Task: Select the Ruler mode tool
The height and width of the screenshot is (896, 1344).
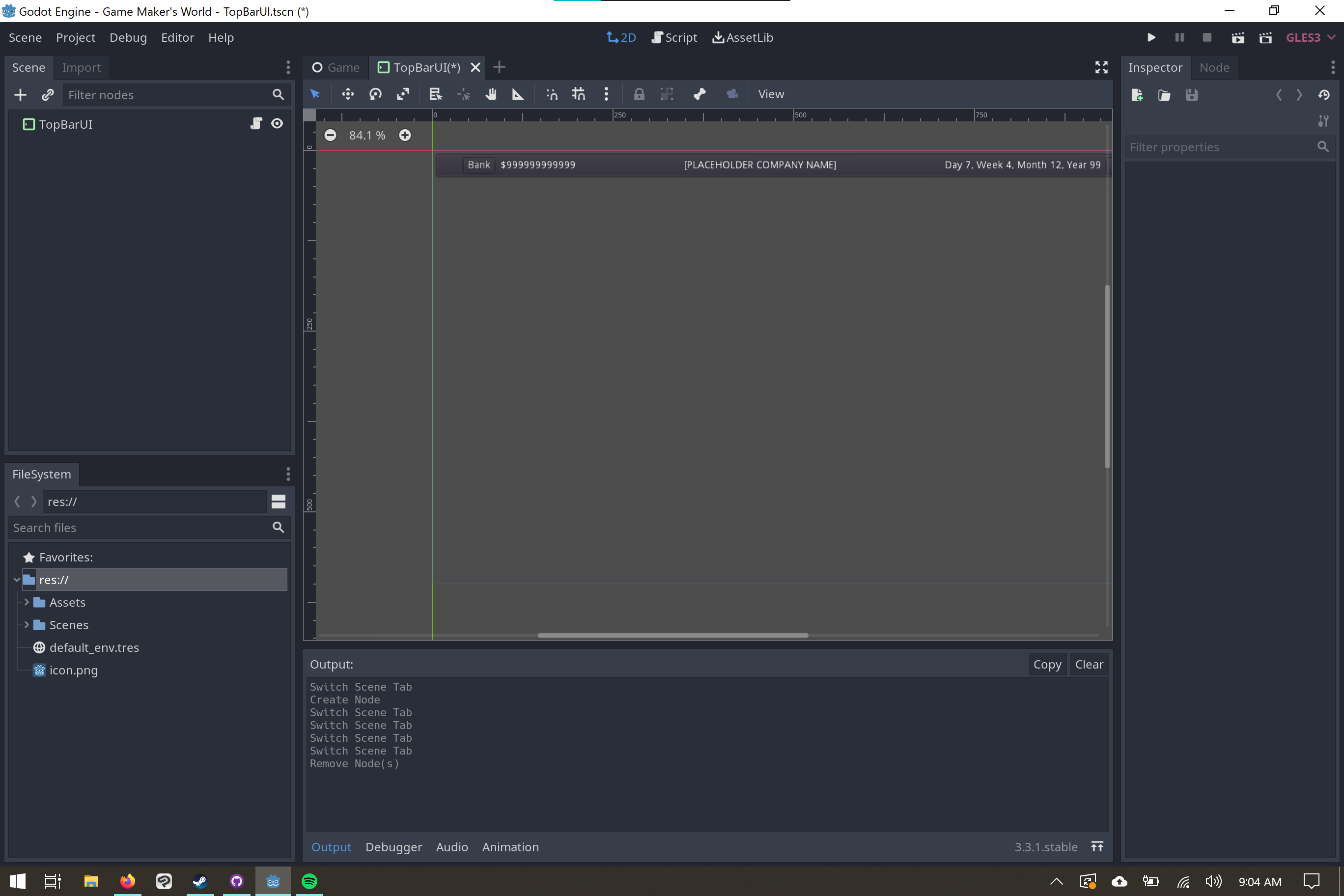Action: pyautogui.click(x=518, y=94)
